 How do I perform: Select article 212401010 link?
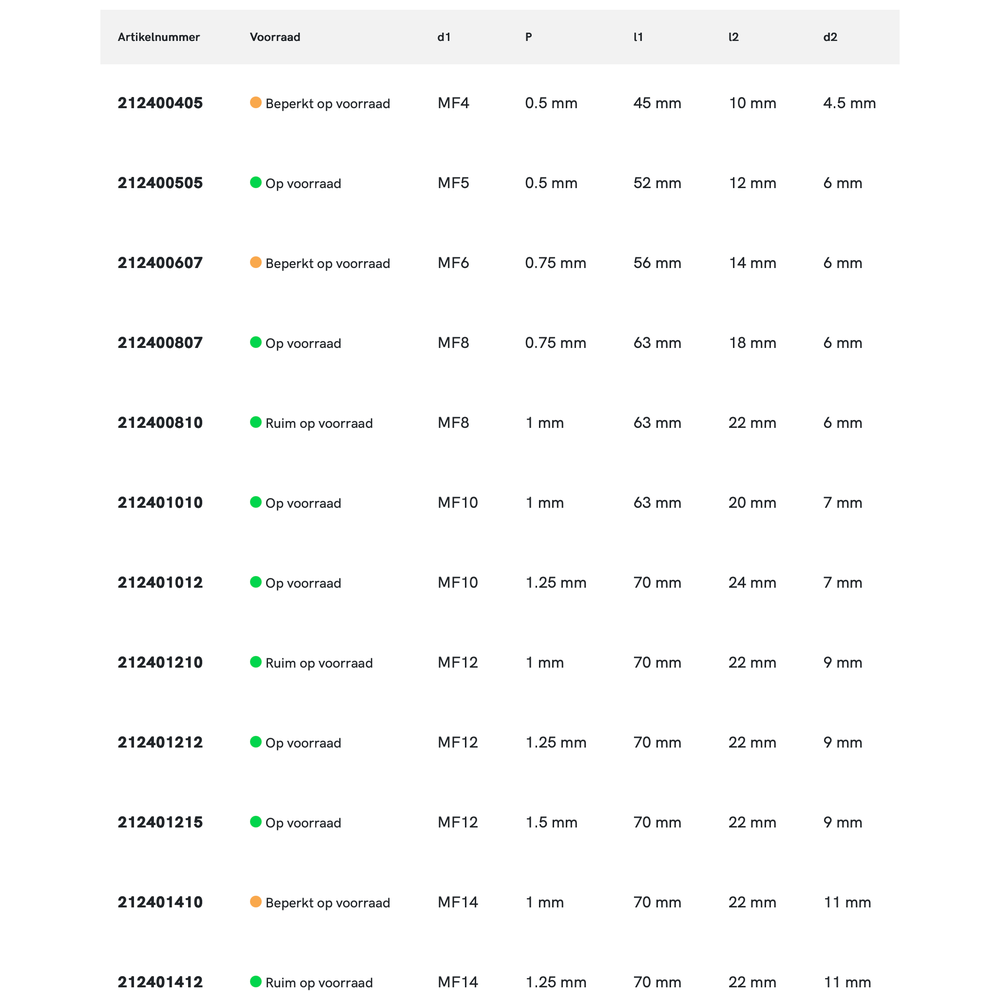(160, 503)
